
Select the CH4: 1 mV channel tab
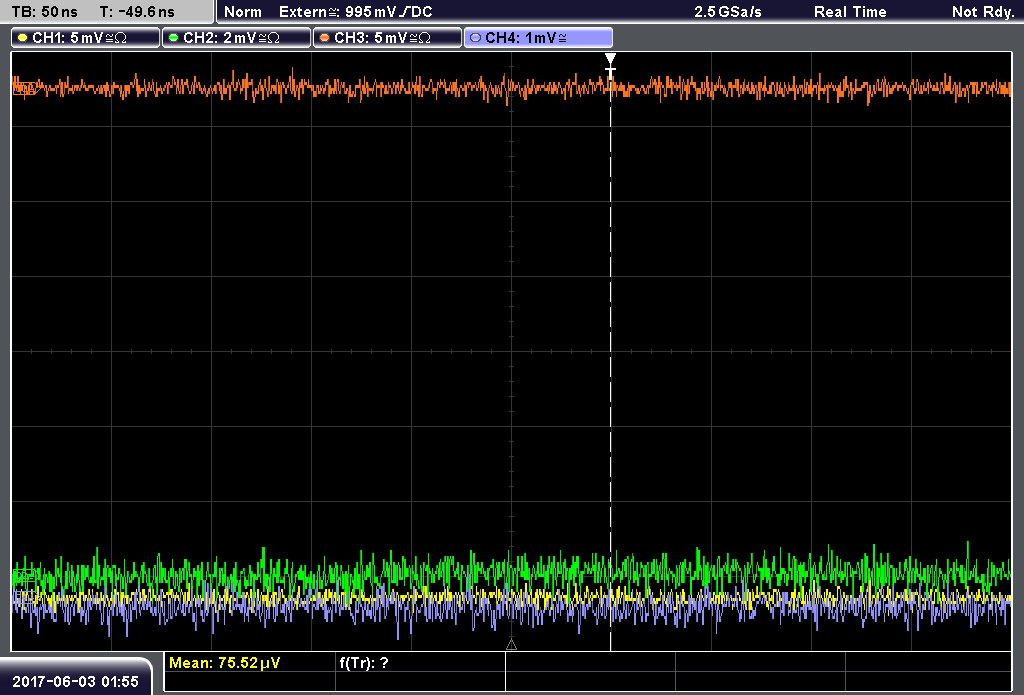538,37
